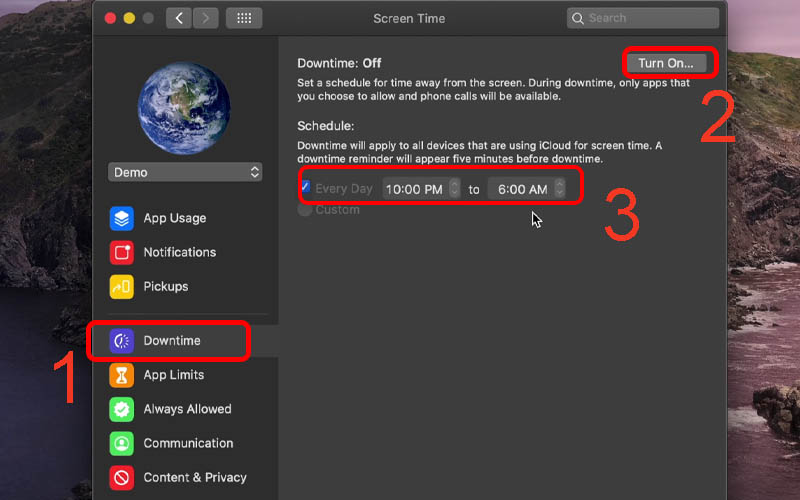Open Communication label in sidebar
Screen dimensions: 800x500
pos(188,443)
